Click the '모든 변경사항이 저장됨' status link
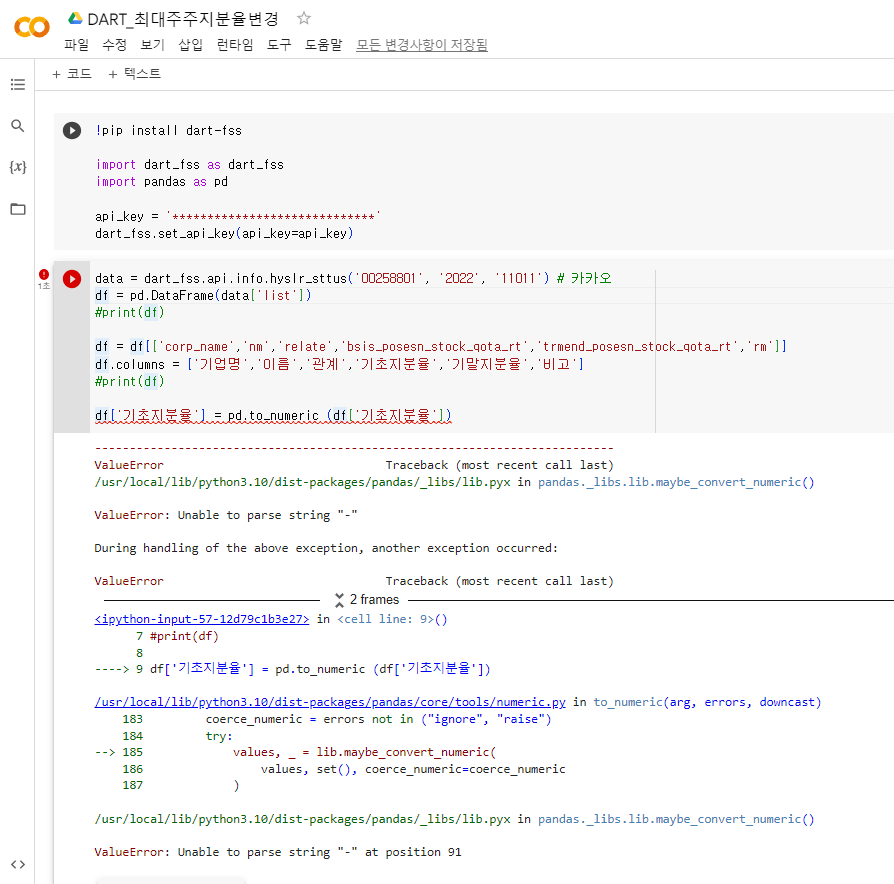894x884 pixels. (422, 44)
